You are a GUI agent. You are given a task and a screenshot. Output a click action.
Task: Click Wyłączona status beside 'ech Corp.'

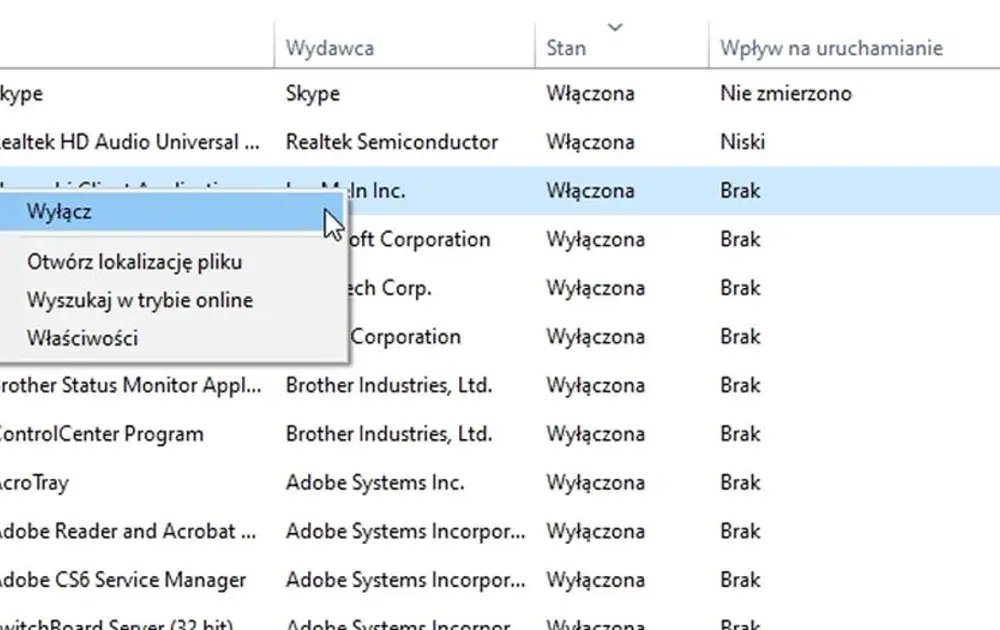pyautogui.click(x=596, y=288)
